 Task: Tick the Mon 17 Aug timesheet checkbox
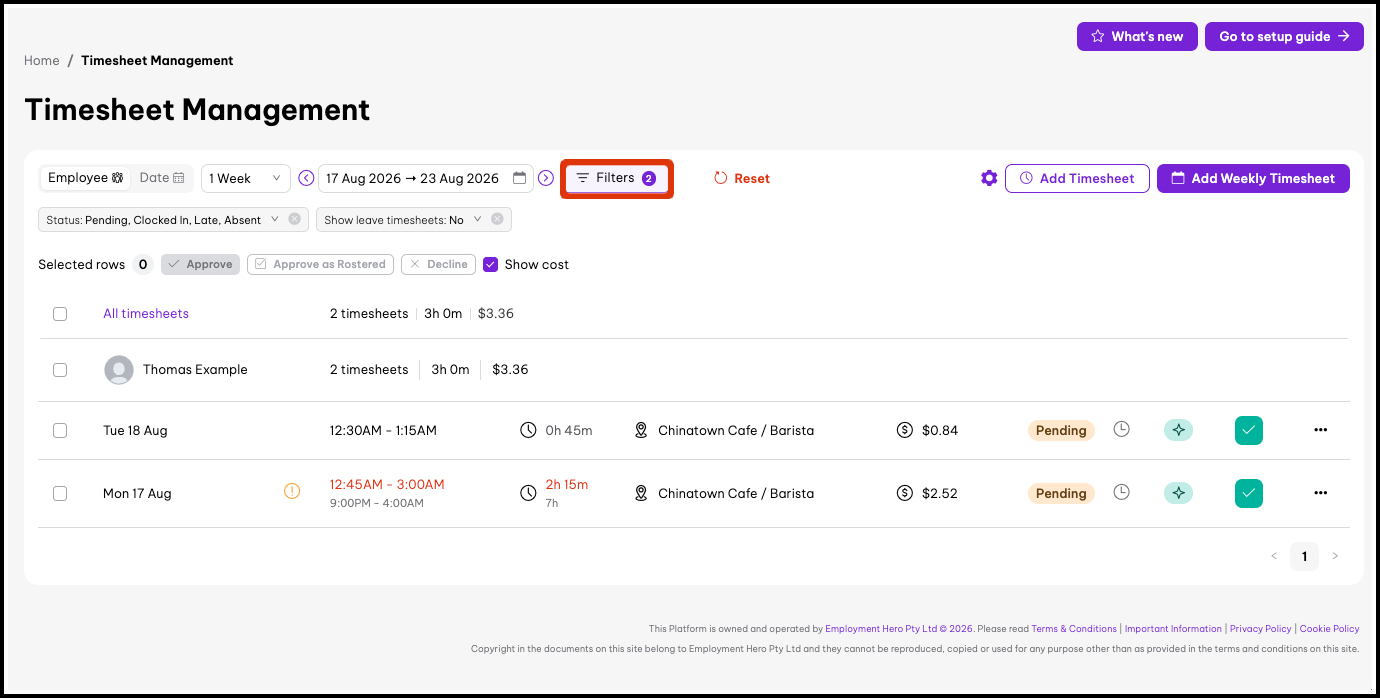tap(60, 493)
